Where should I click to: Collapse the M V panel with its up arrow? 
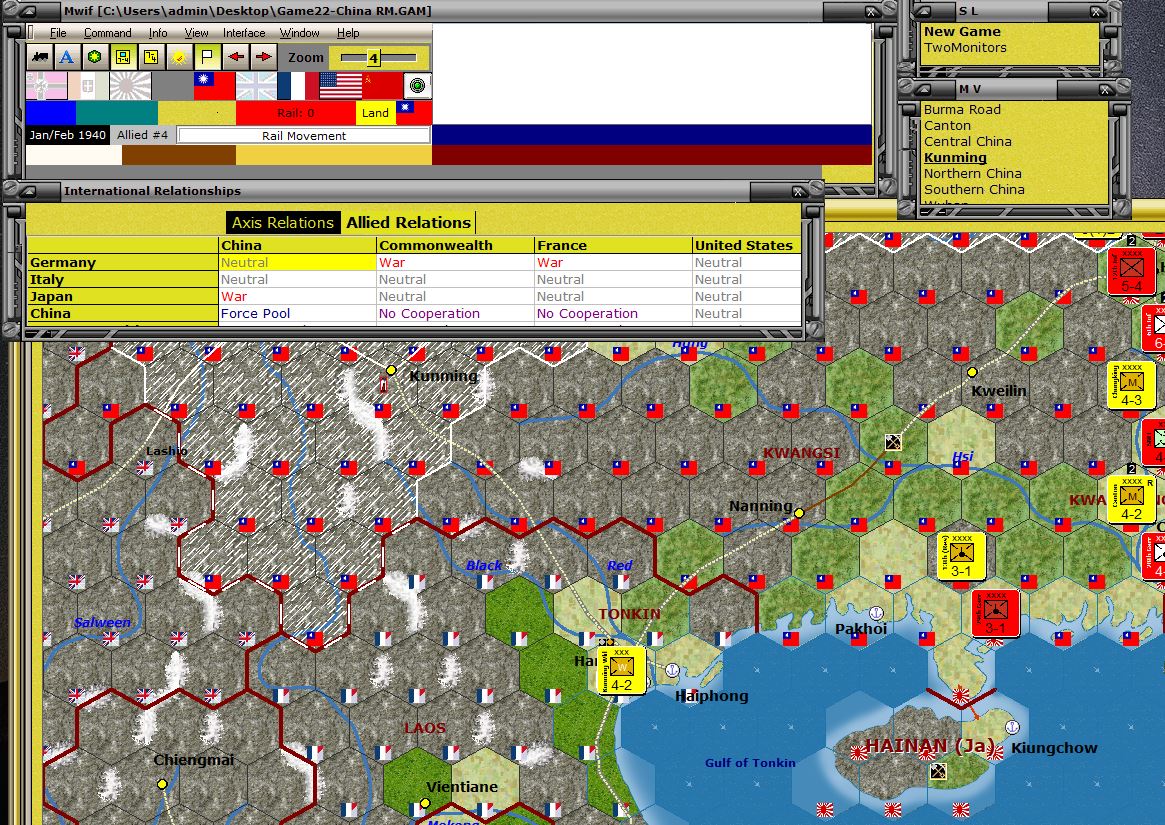(924, 89)
